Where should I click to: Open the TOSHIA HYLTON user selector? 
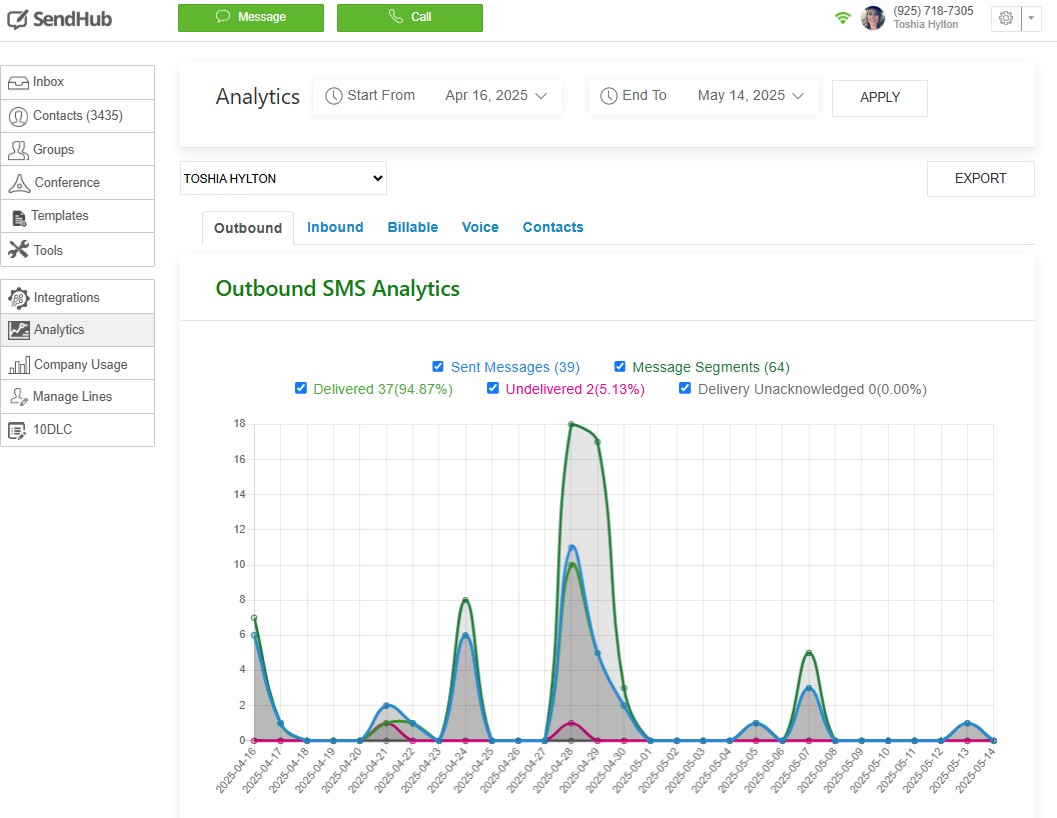283,179
